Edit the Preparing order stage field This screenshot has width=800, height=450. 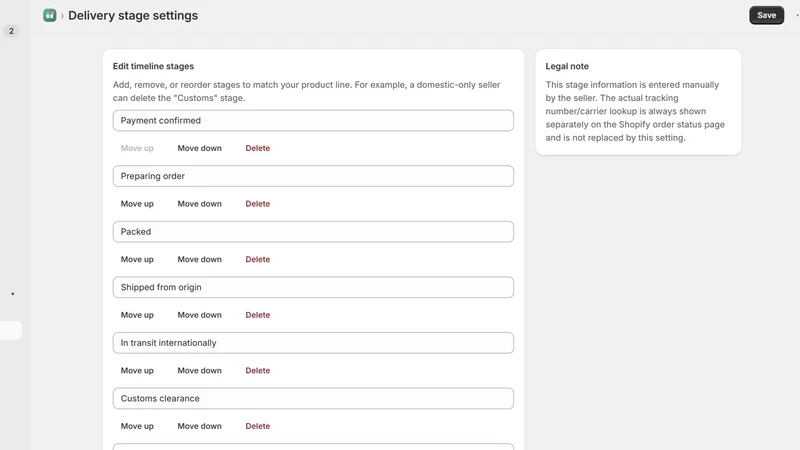(313, 176)
